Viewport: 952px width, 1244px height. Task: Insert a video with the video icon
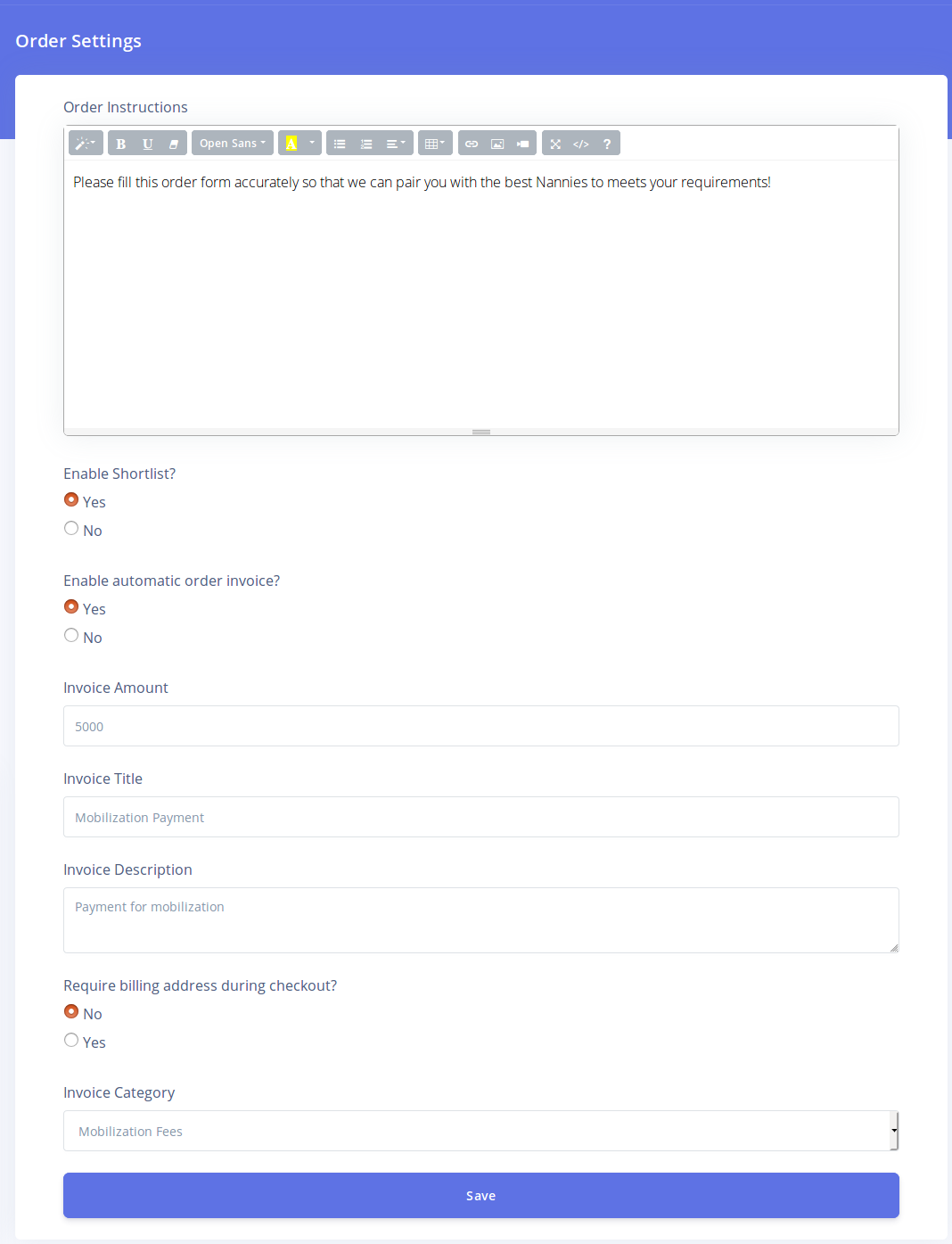[x=523, y=144]
